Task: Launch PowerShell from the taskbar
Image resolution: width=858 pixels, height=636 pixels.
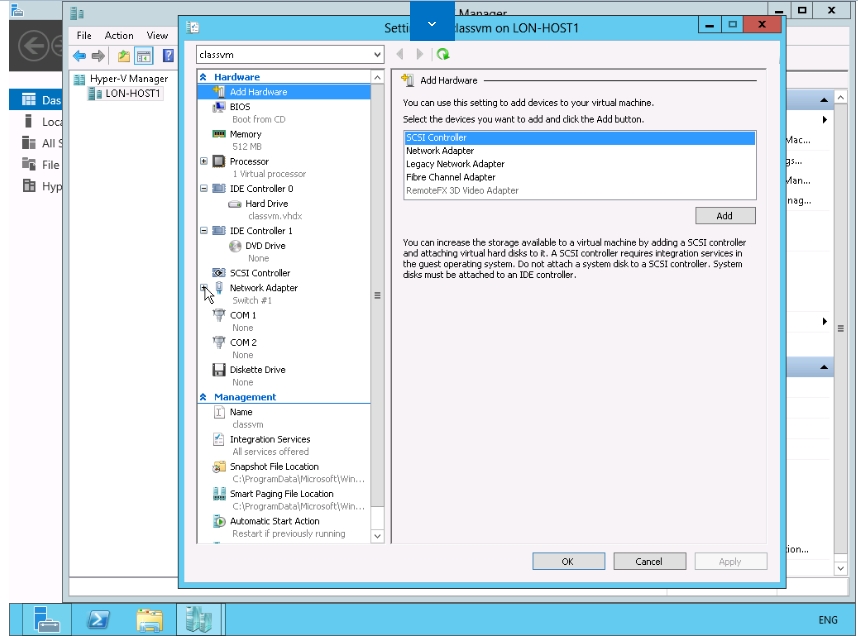Action: coord(98,620)
